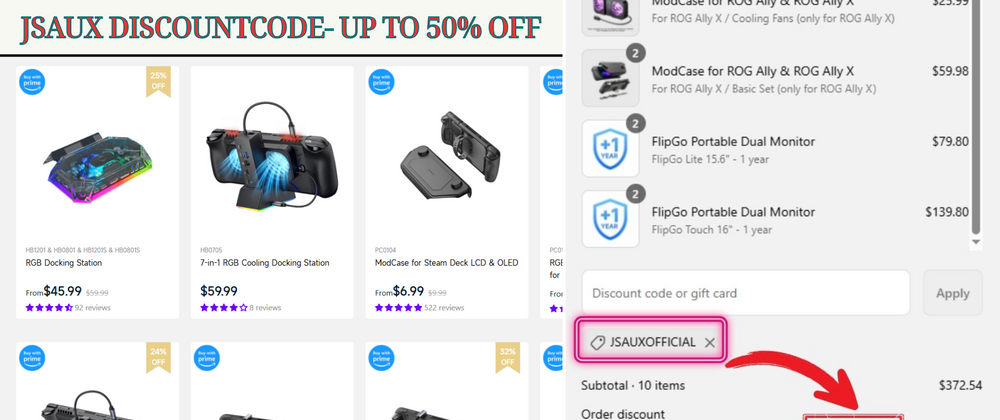Viewport: 1000px width, 420px height.
Task: Click Buy with Prime badge on RGB Docking Station
Action: click(x=32, y=82)
